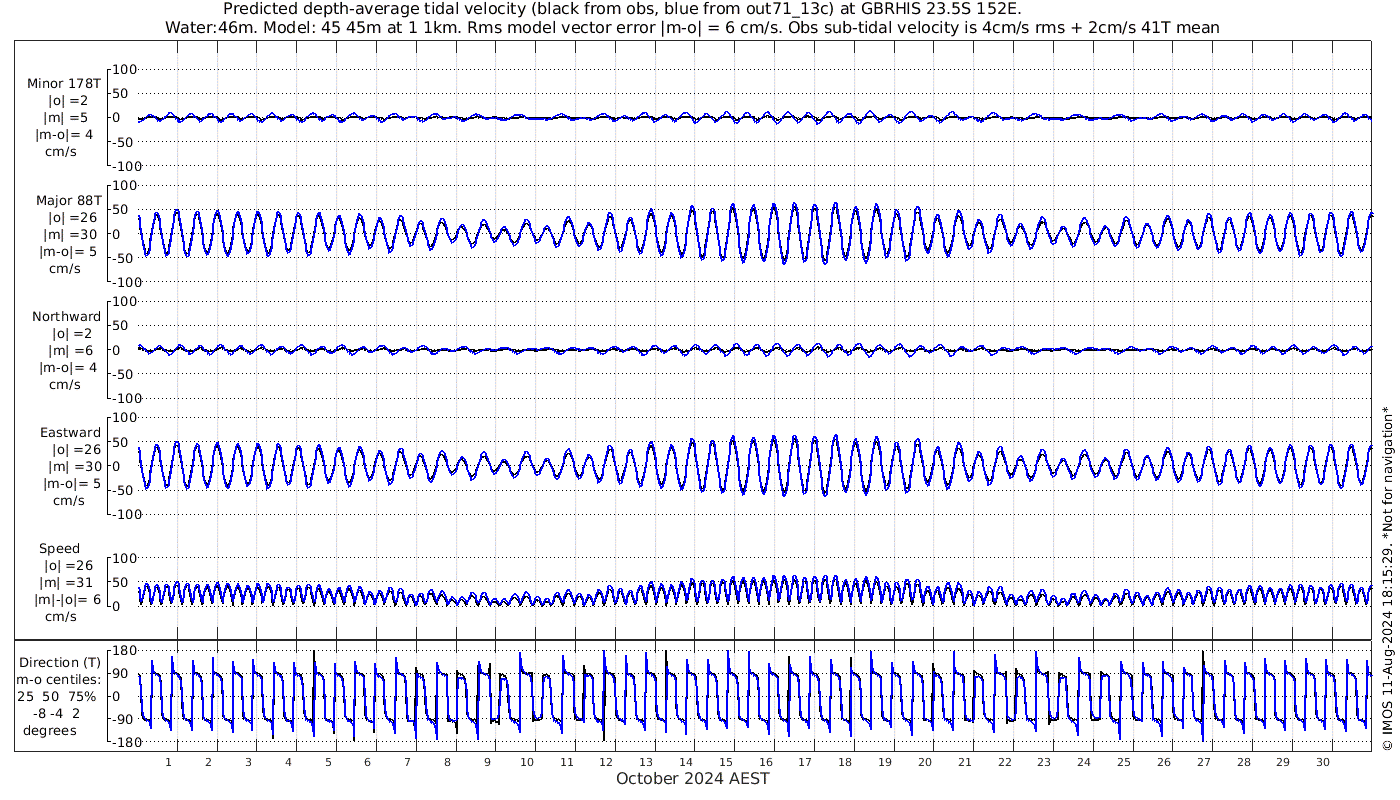1400x800 pixels.
Task: Click day tick '20' on the date axis
Action: point(925,762)
